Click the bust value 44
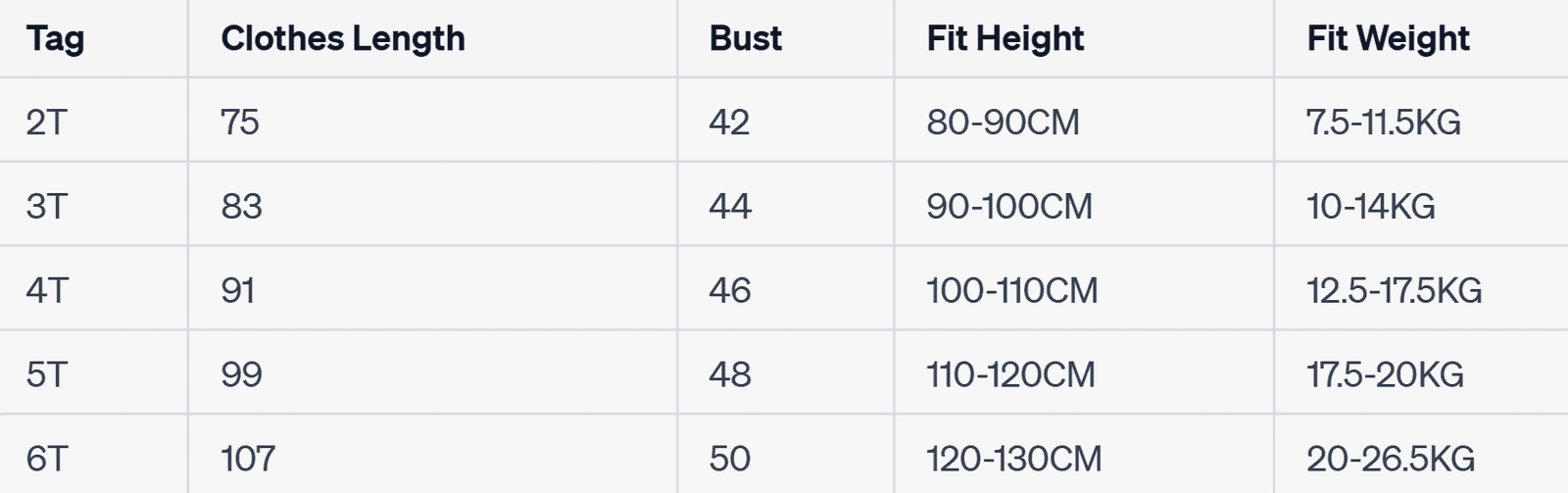Viewport: 1568px width, 493px height. (730, 206)
